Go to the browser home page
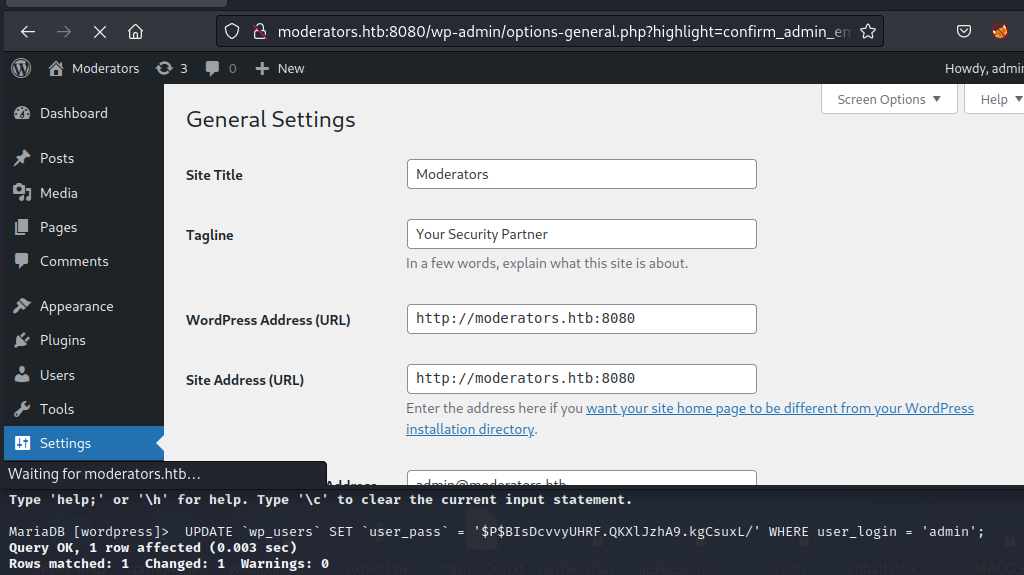The image size is (1024, 575). 135,31
